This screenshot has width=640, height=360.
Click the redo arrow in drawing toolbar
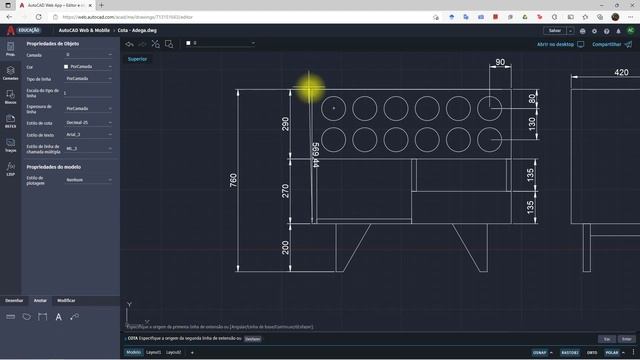142,44
